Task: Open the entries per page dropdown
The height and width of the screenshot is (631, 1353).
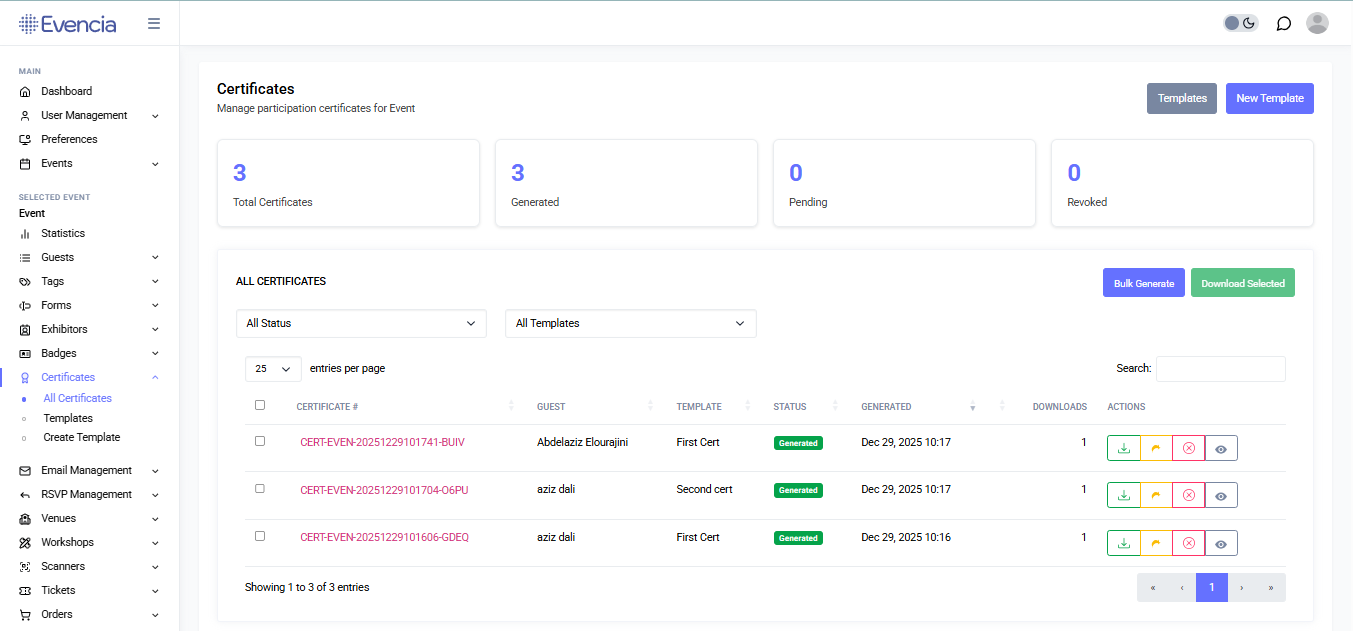Action: click(273, 368)
